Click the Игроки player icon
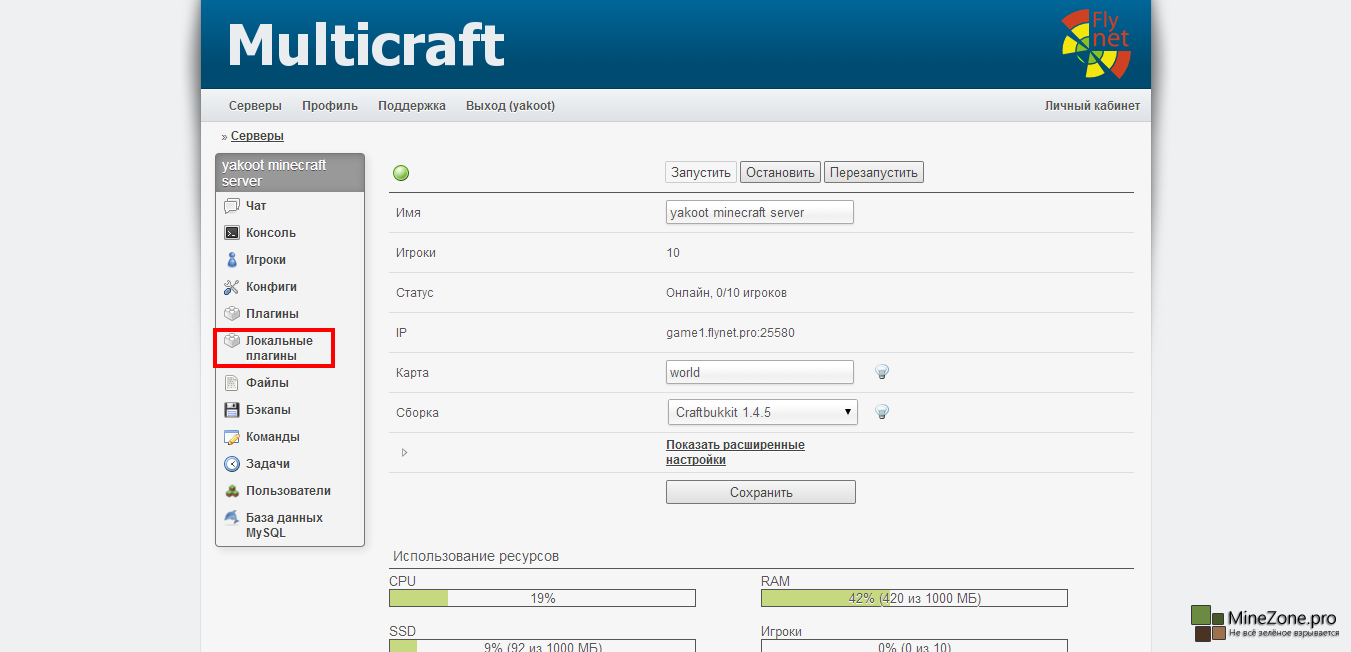 click(232, 260)
